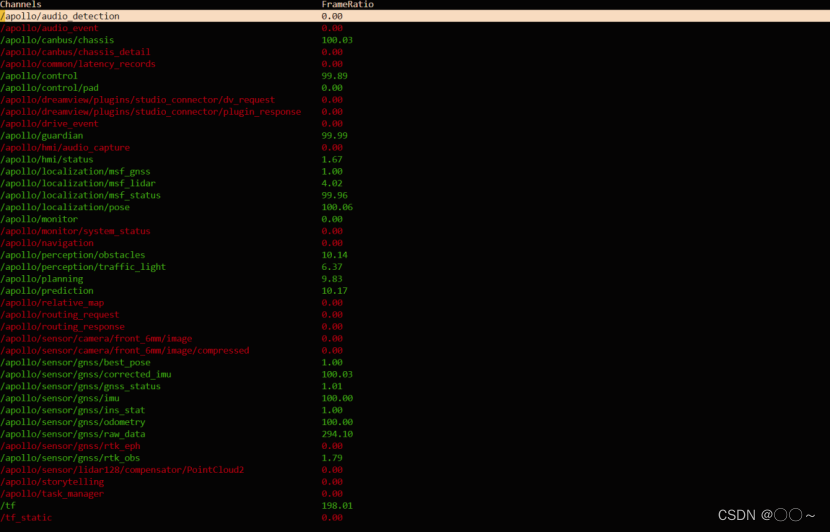Select /apollo/localization/msf_status channel

(81, 195)
